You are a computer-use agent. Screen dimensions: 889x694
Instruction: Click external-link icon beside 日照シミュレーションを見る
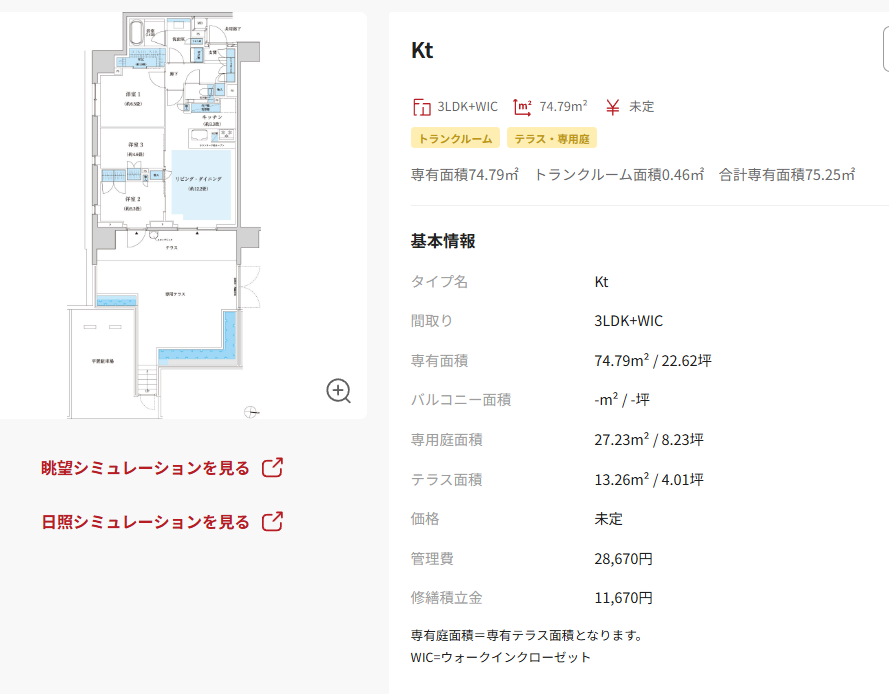pyautogui.click(x=272, y=522)
